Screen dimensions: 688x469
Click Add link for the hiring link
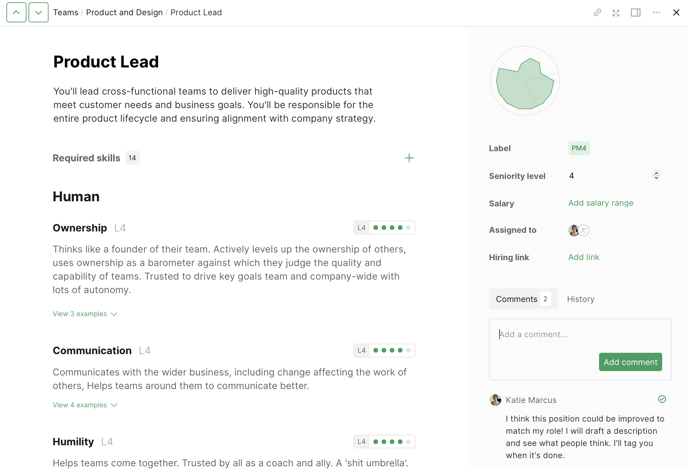[584, 257]
